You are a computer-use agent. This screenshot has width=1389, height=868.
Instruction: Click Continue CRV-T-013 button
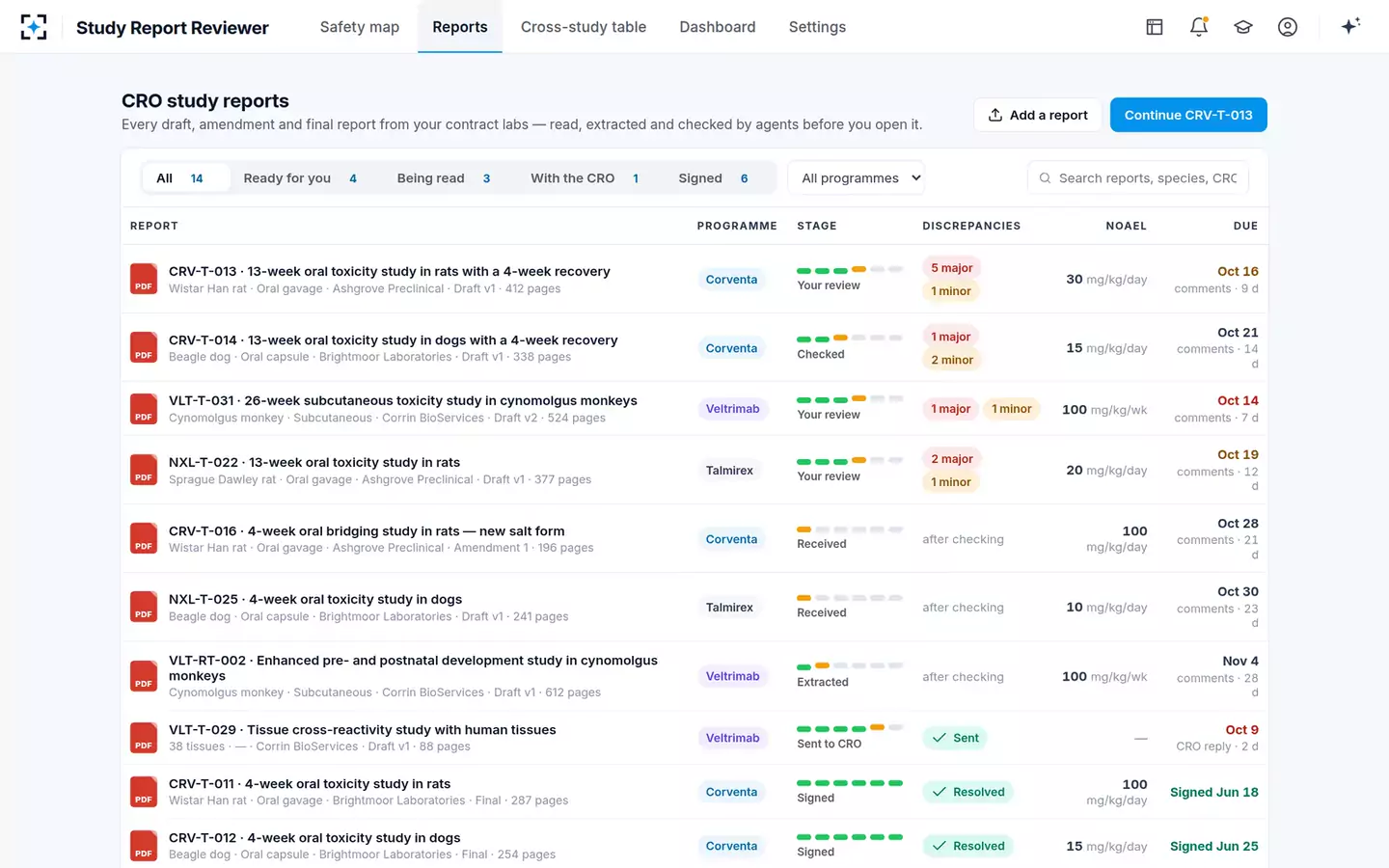[1188, 115]
